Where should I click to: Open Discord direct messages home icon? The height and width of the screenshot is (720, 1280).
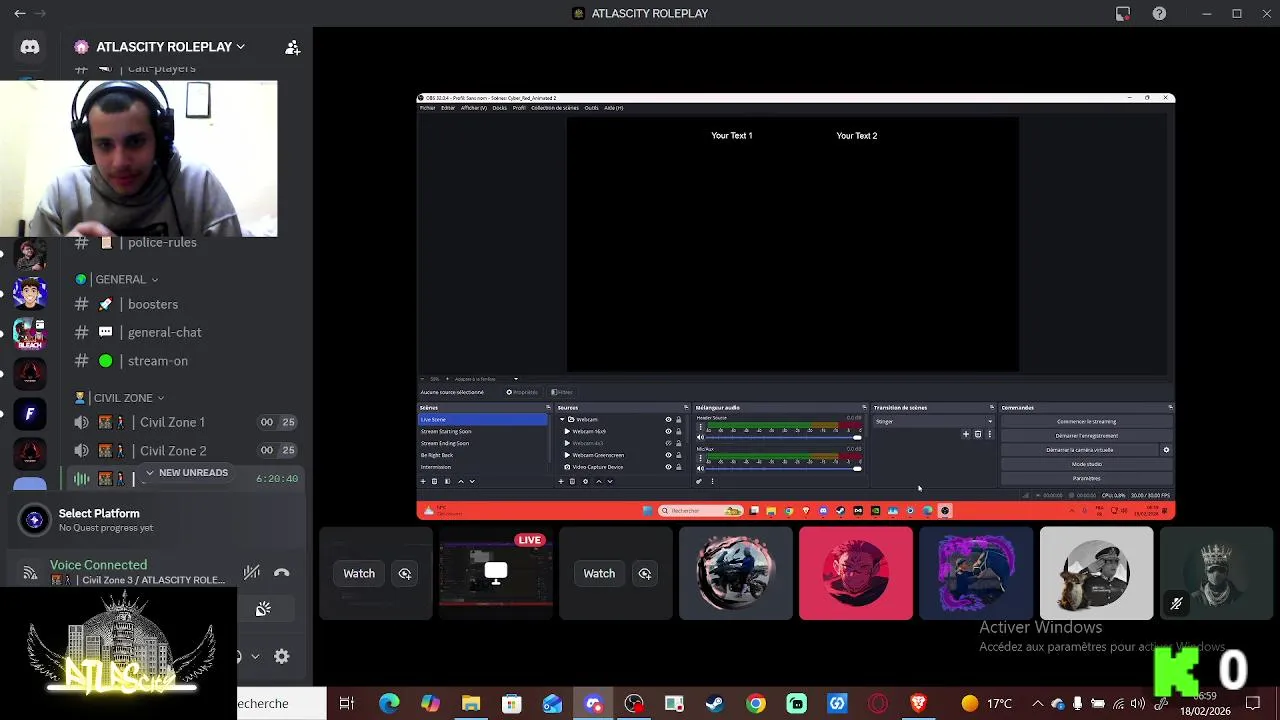30,47
